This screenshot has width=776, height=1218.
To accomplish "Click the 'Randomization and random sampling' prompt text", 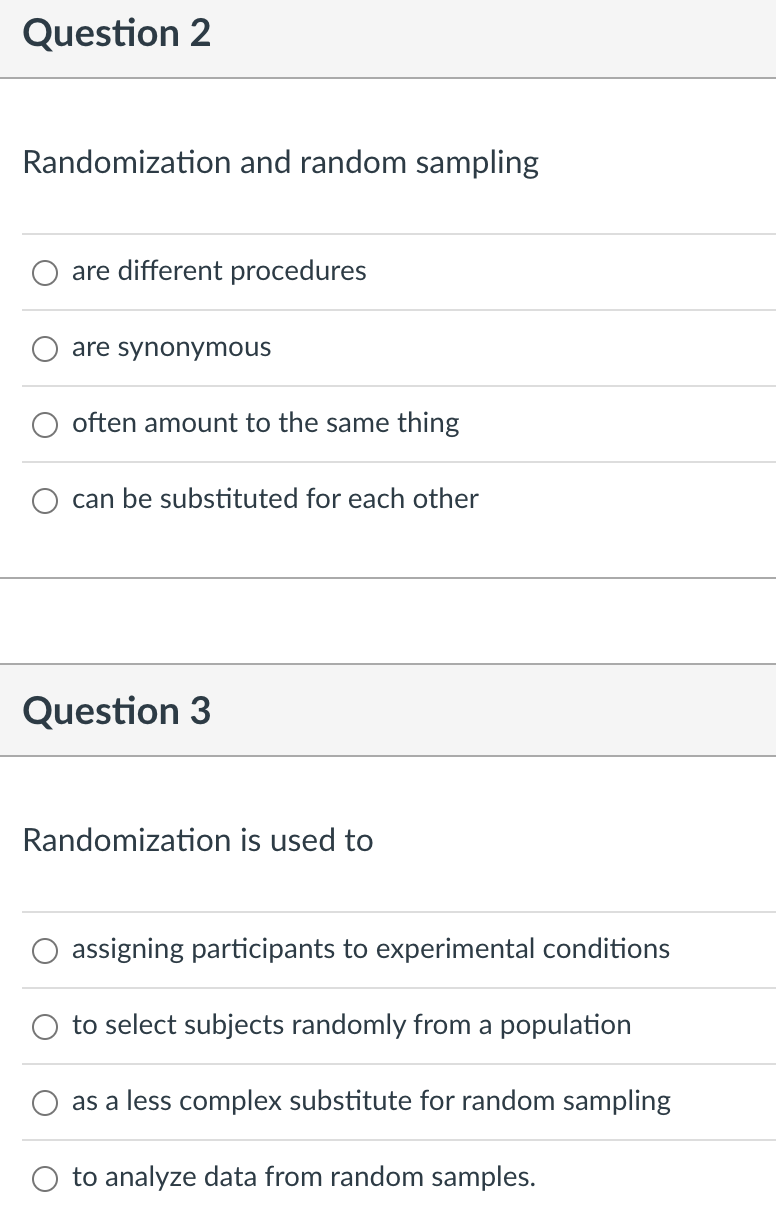I will coord(280,163).
